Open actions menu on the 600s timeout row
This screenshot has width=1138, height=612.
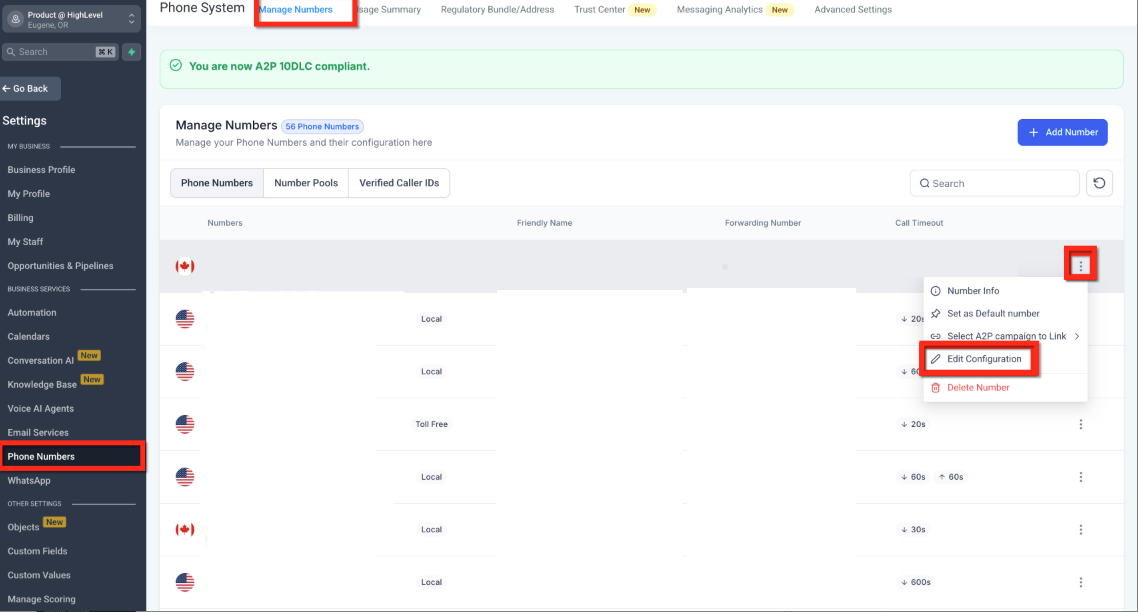(x=1080, y=581)
